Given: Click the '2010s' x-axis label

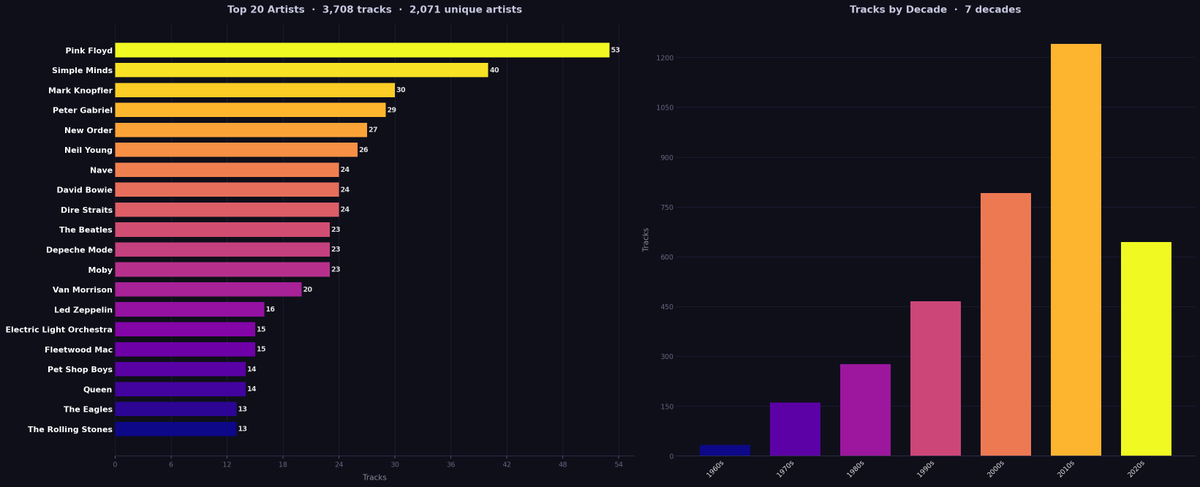Looking at the screenshot, I should 1067,467.
